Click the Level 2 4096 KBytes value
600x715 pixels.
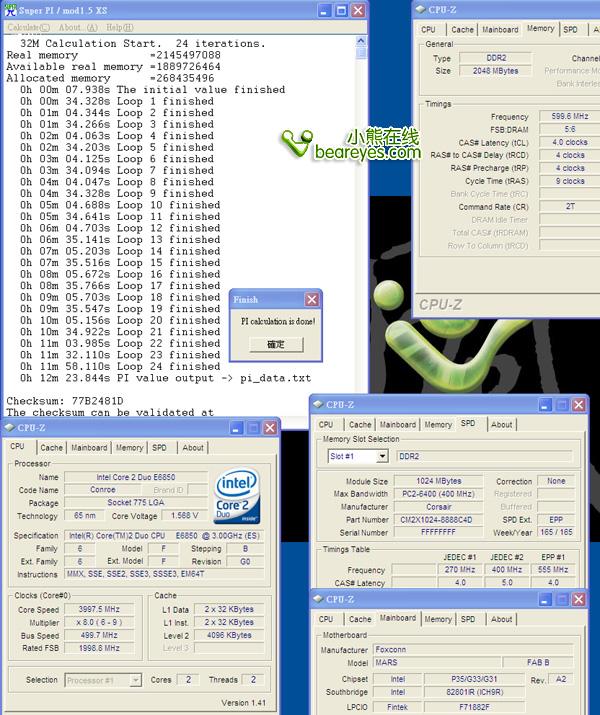click(x=229, y=635)
